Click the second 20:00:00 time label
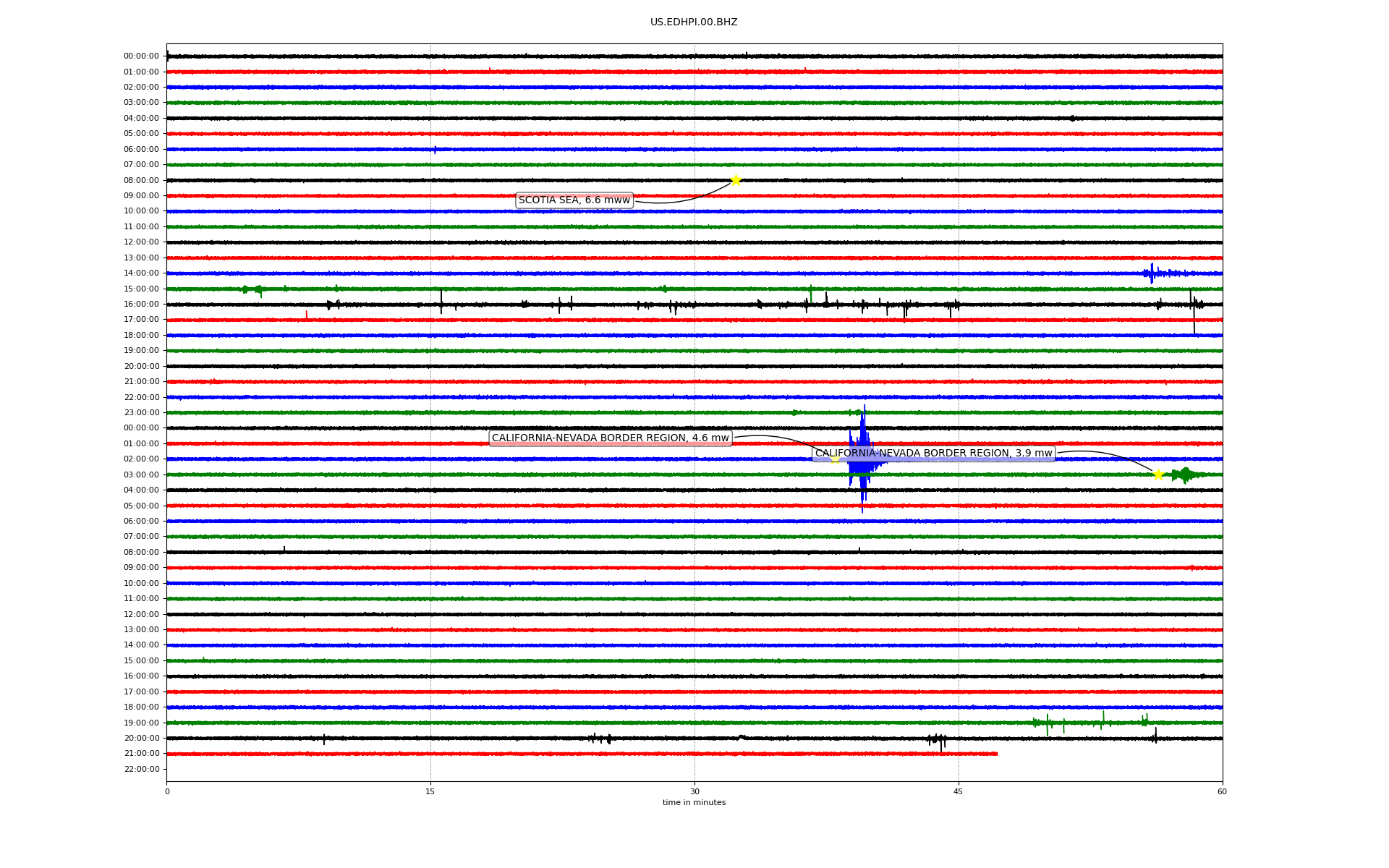The width and height of the screenshot is (1389, 868). 141,739
